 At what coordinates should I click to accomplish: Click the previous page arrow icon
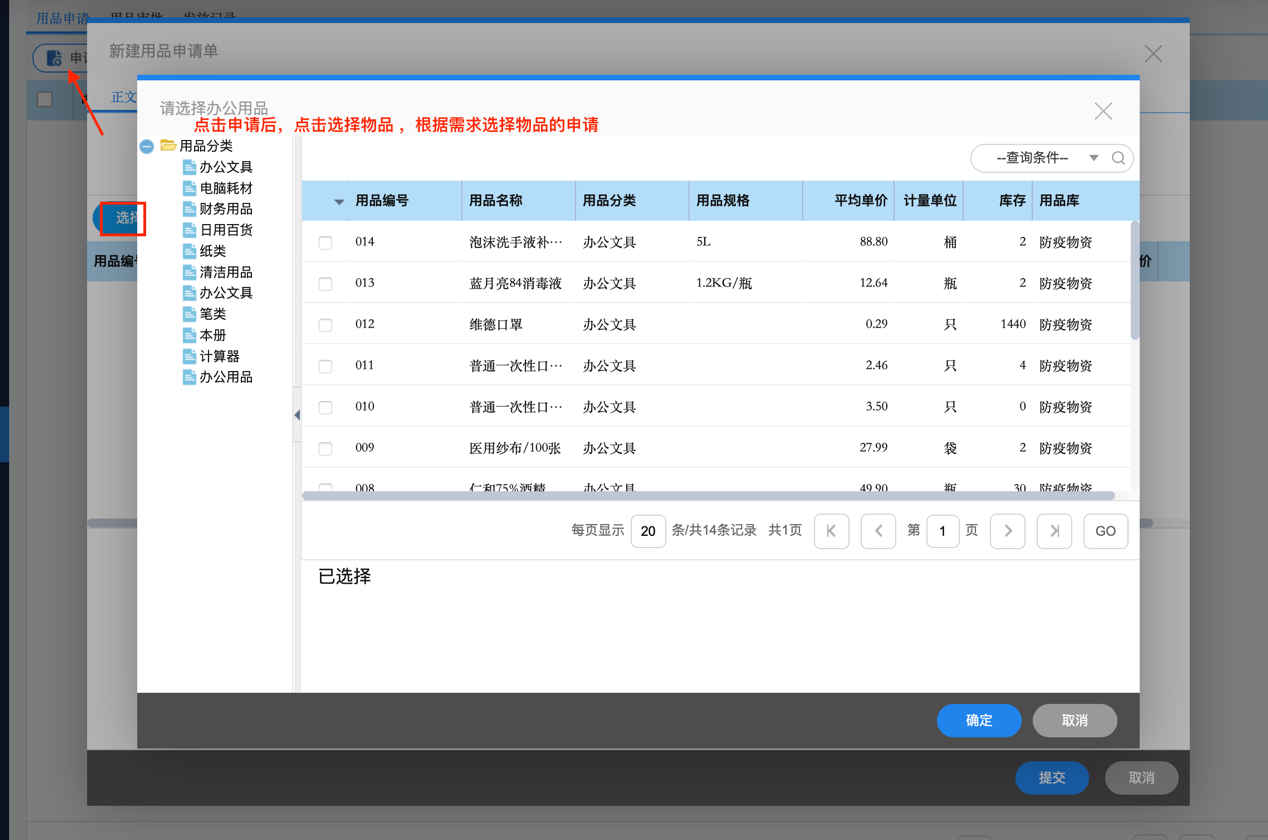tap(878, 531)
